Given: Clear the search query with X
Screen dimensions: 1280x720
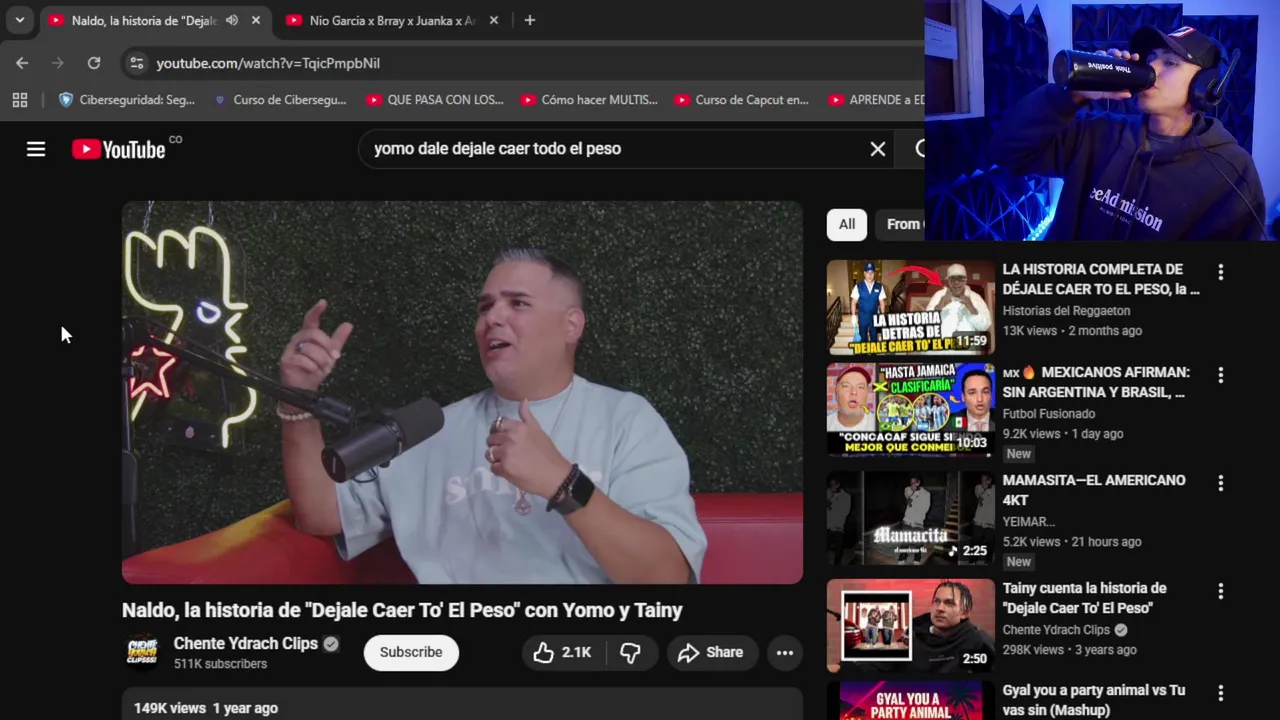Looking at the screenshot, I should 878,149.
